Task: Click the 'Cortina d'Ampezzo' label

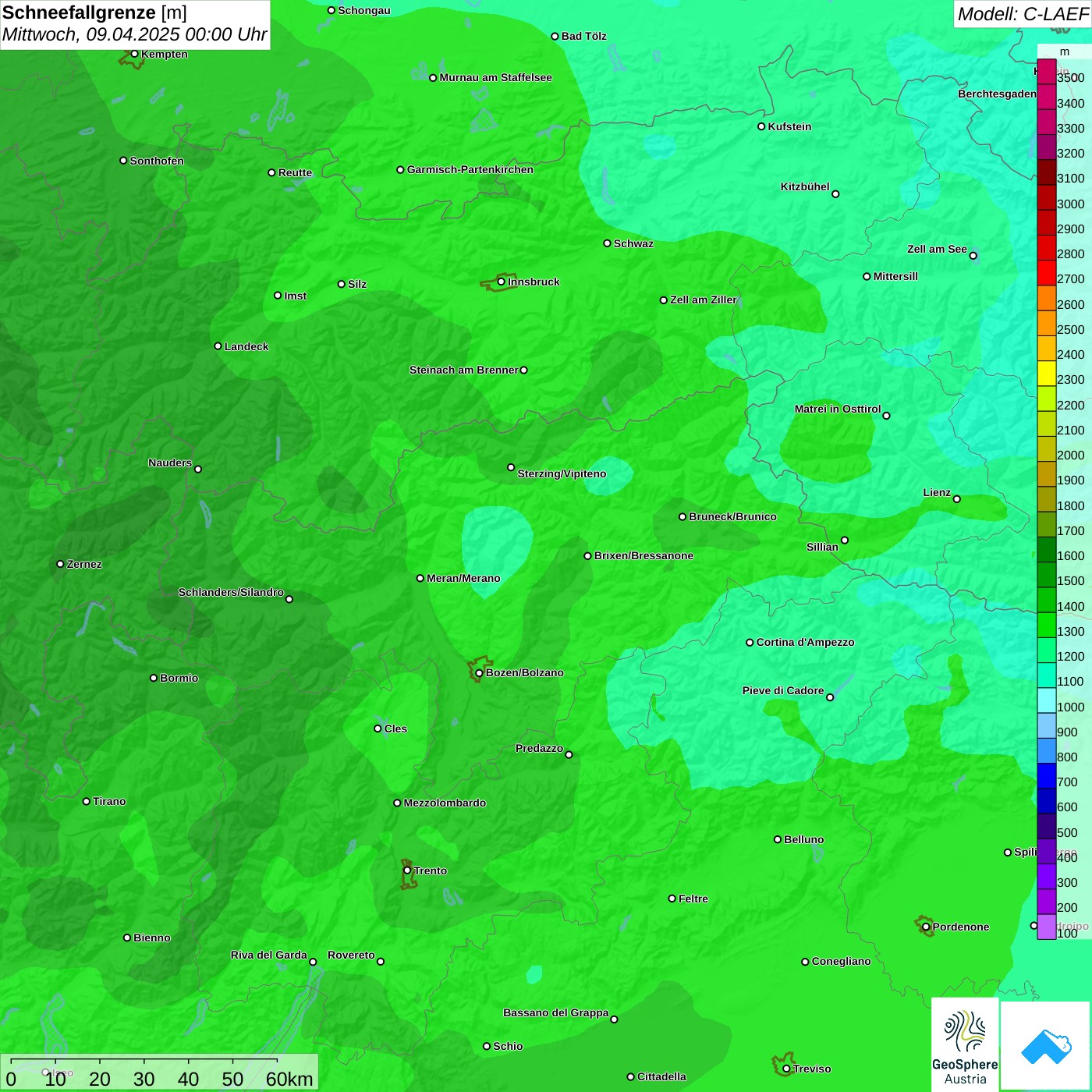Action: click(x=806, y=642)
